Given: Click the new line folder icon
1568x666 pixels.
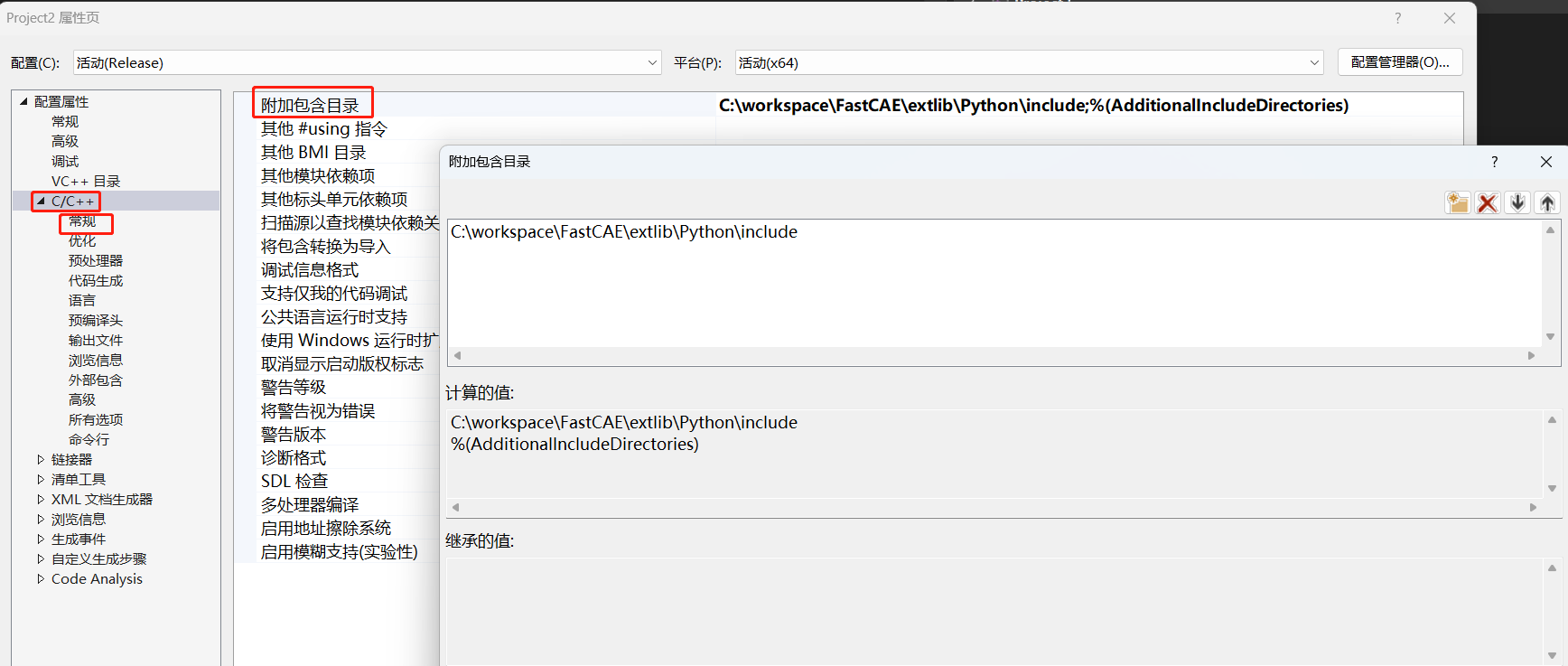Looking at the screenshot, I should 1457,202.
